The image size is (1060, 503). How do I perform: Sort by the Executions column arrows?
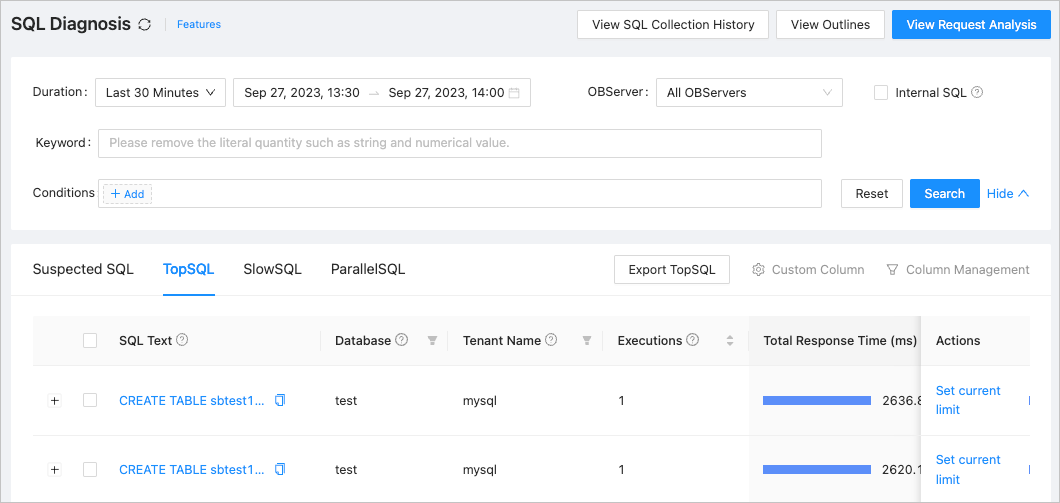(730, 341)
